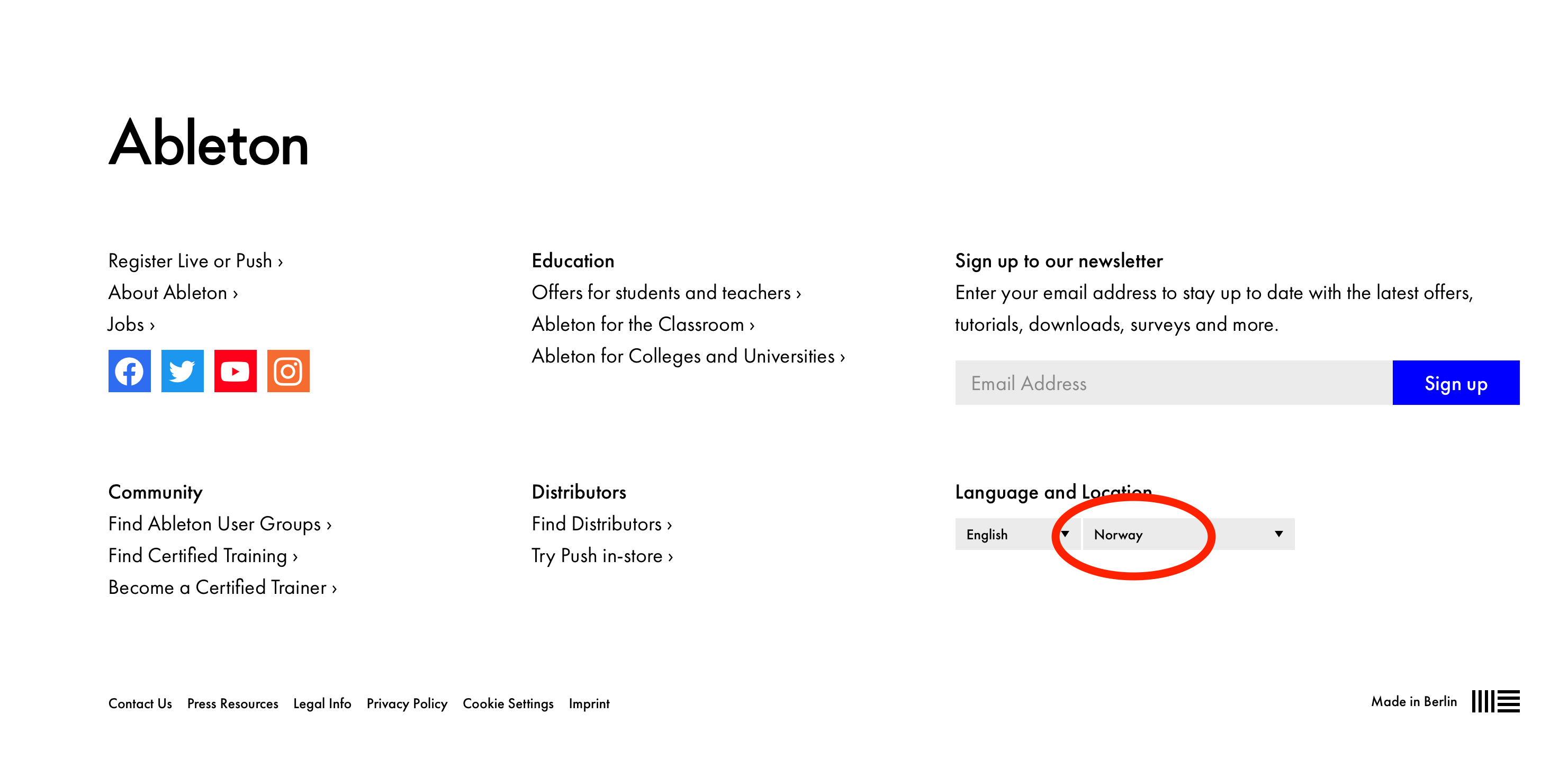Click the Email Address input field
This screenshot has width=1568, height=759.
[x=1174, y=382]
